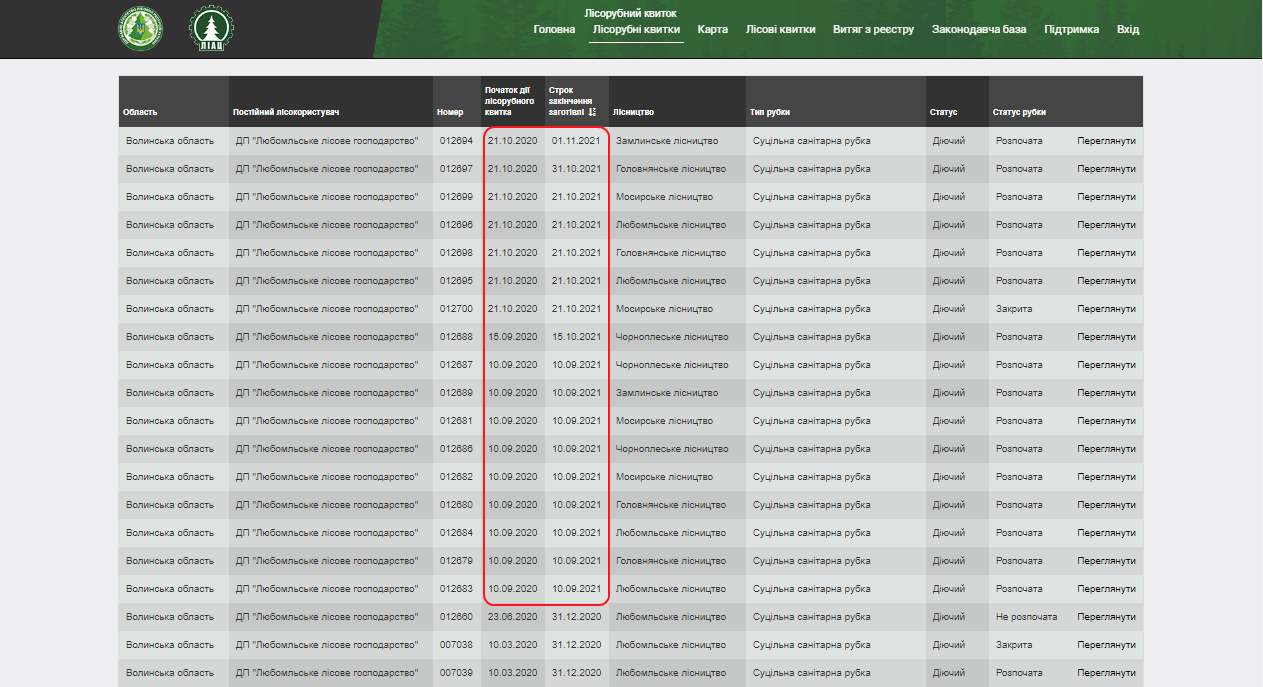
Task: Click Переглянути in row 012695
Action: click(1106, 281)
